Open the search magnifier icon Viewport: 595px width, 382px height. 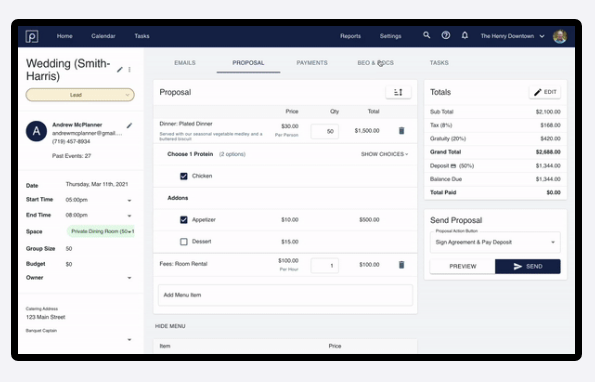click(427, 35)
